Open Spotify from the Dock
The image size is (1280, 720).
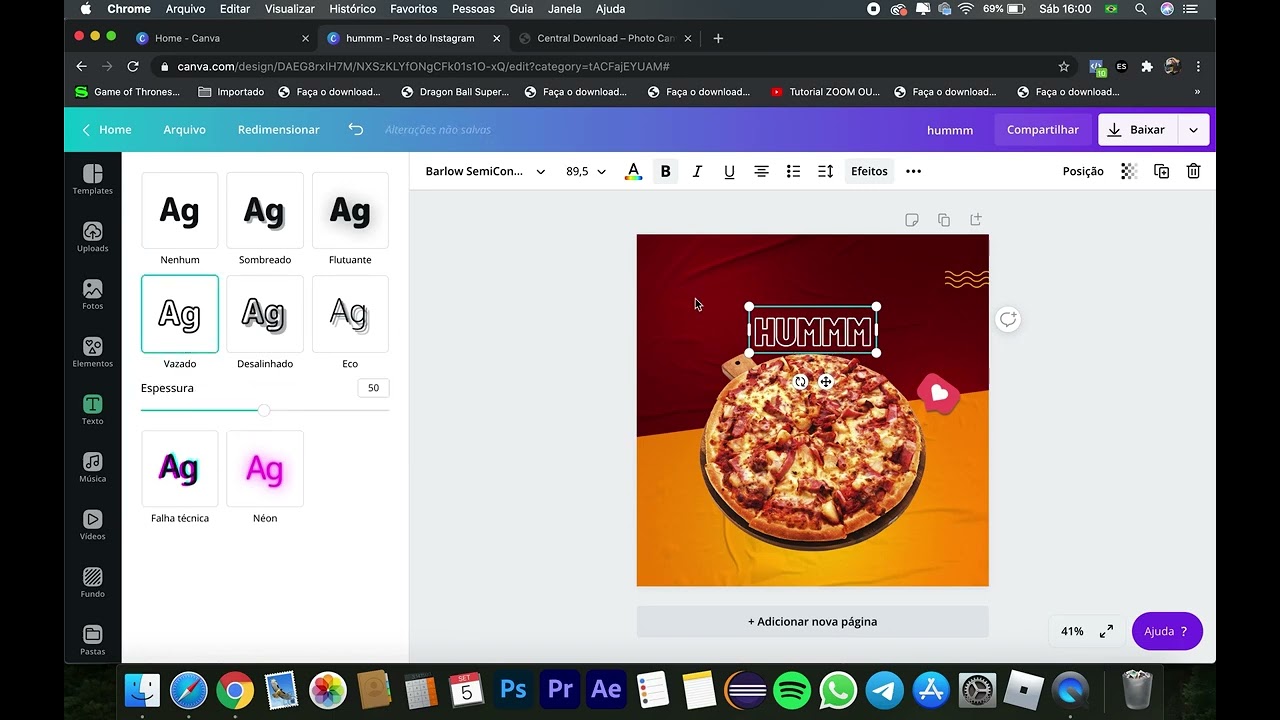click(x=792, y=690)
